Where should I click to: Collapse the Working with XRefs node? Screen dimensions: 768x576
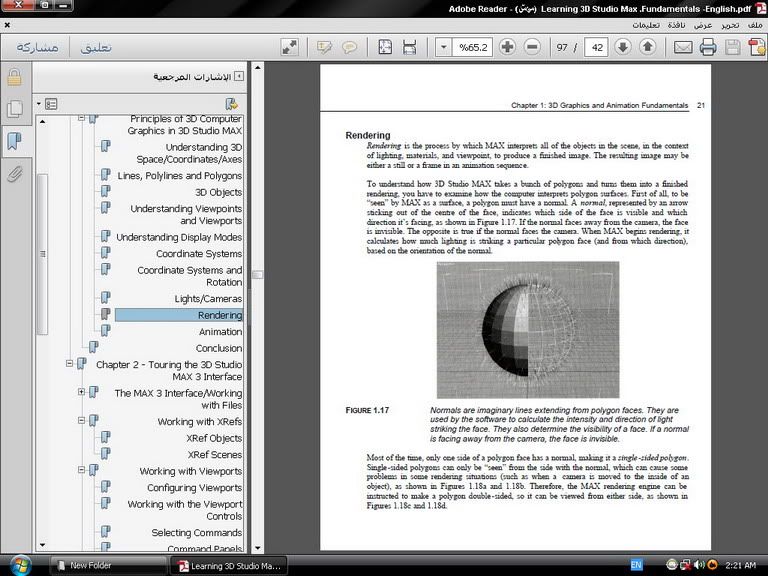81,420
